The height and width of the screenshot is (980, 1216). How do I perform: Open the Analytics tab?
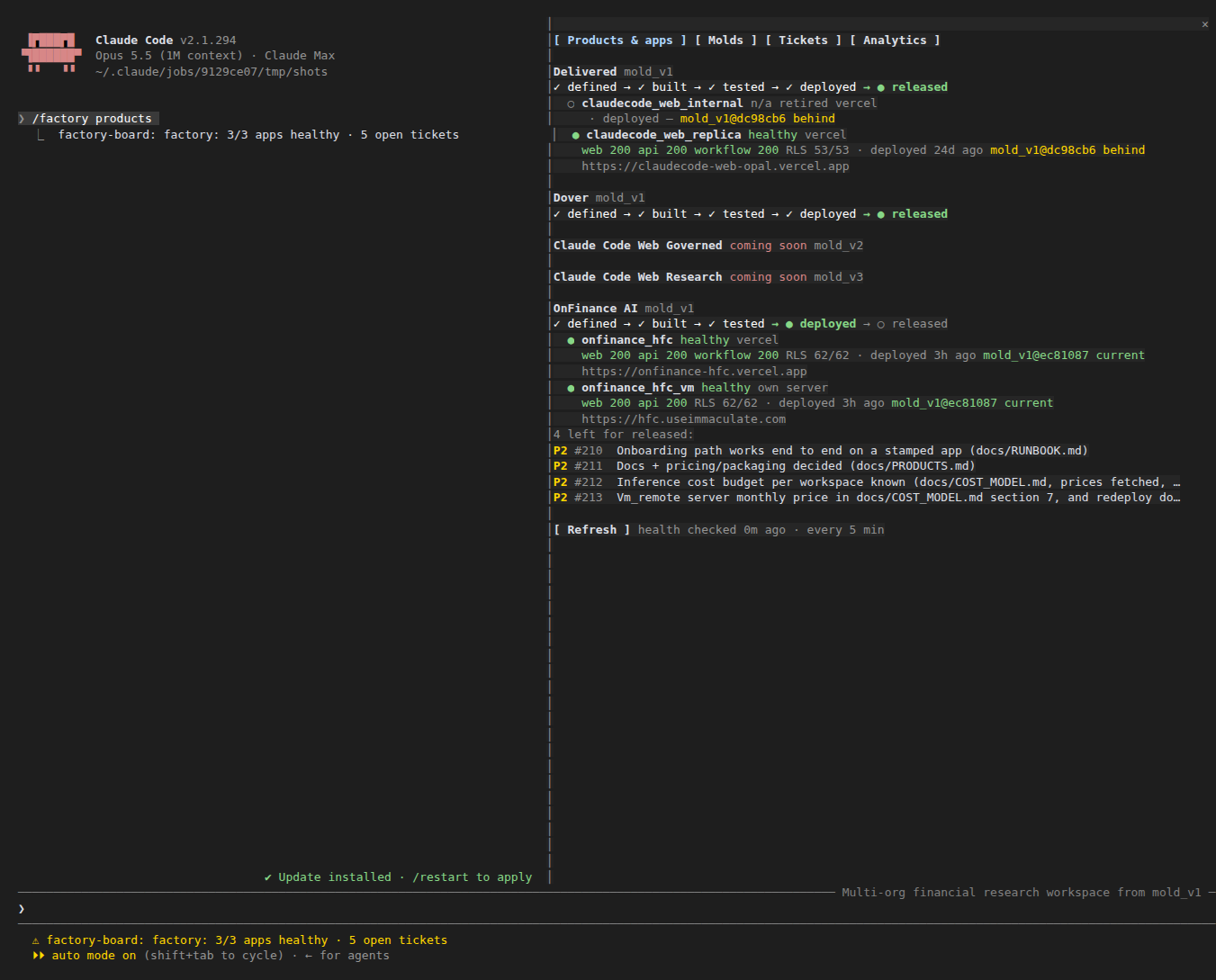pos(895,40)
